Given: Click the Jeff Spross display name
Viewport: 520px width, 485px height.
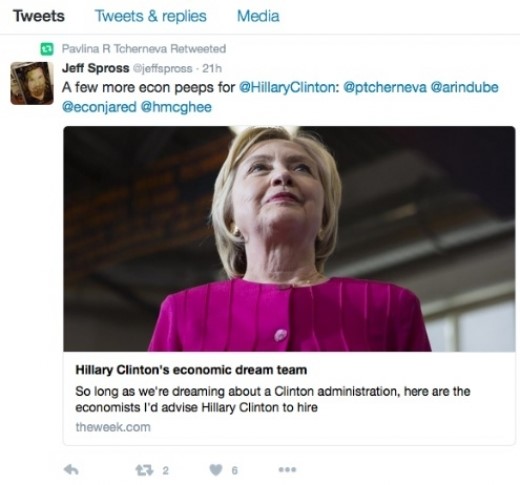Looking at the screenshot, I should coord(95,68).
